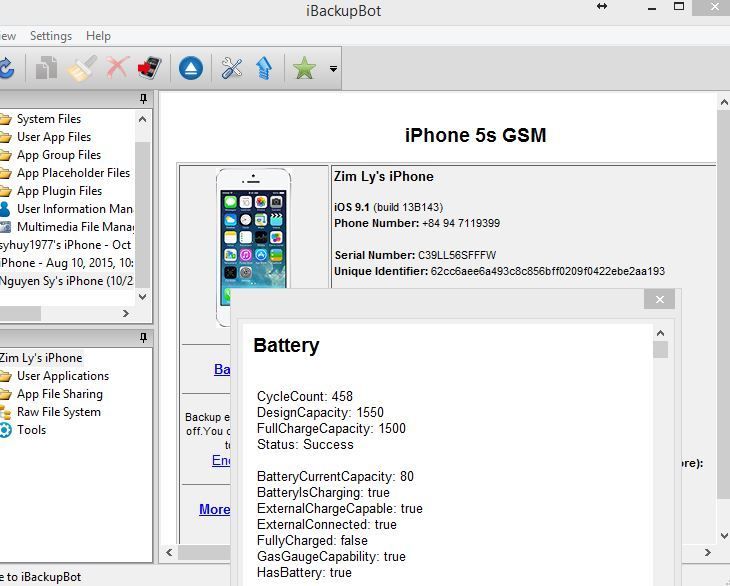Click the red X delete toolbar icon

point(116,68)
